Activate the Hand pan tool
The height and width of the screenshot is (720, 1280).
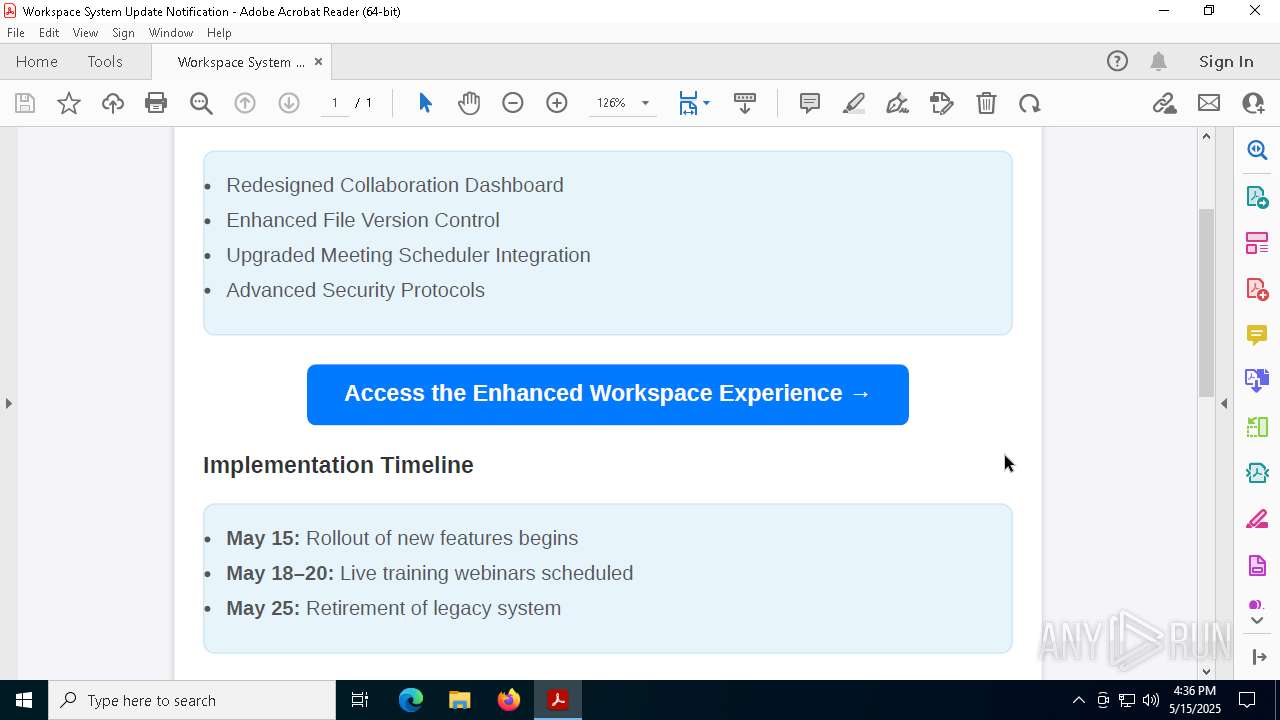tap(469, 103)
